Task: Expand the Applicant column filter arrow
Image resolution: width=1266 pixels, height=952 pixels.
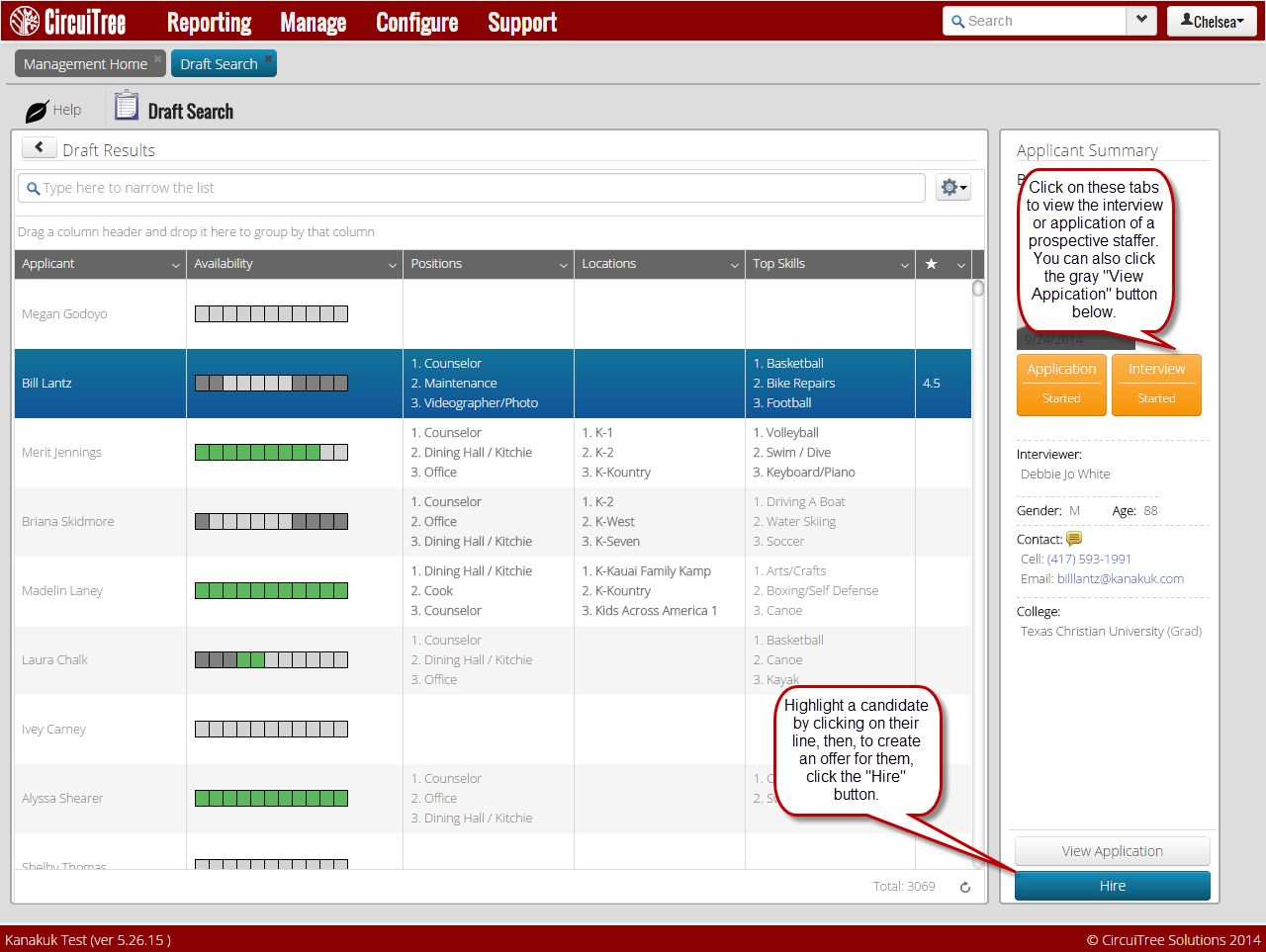Action: pyautogui.click(x=176, y=265)
